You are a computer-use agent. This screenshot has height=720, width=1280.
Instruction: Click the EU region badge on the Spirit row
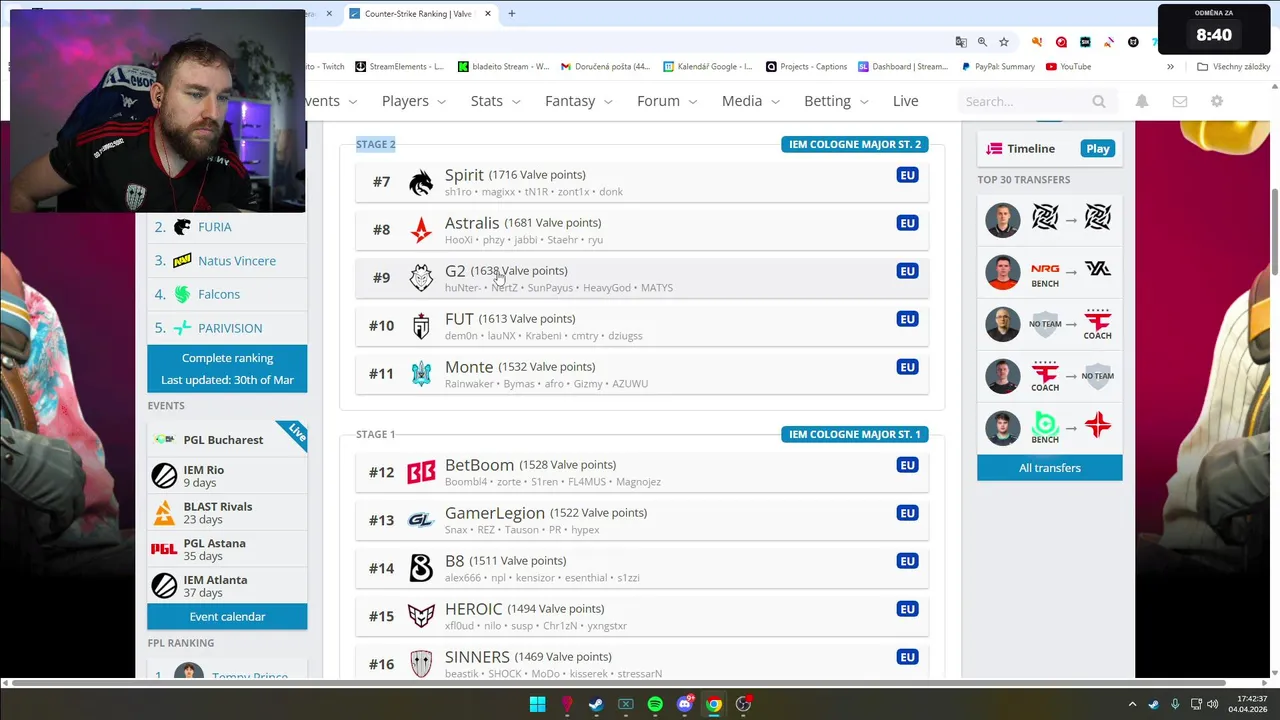pyautogui.click(x=907, y=175)
